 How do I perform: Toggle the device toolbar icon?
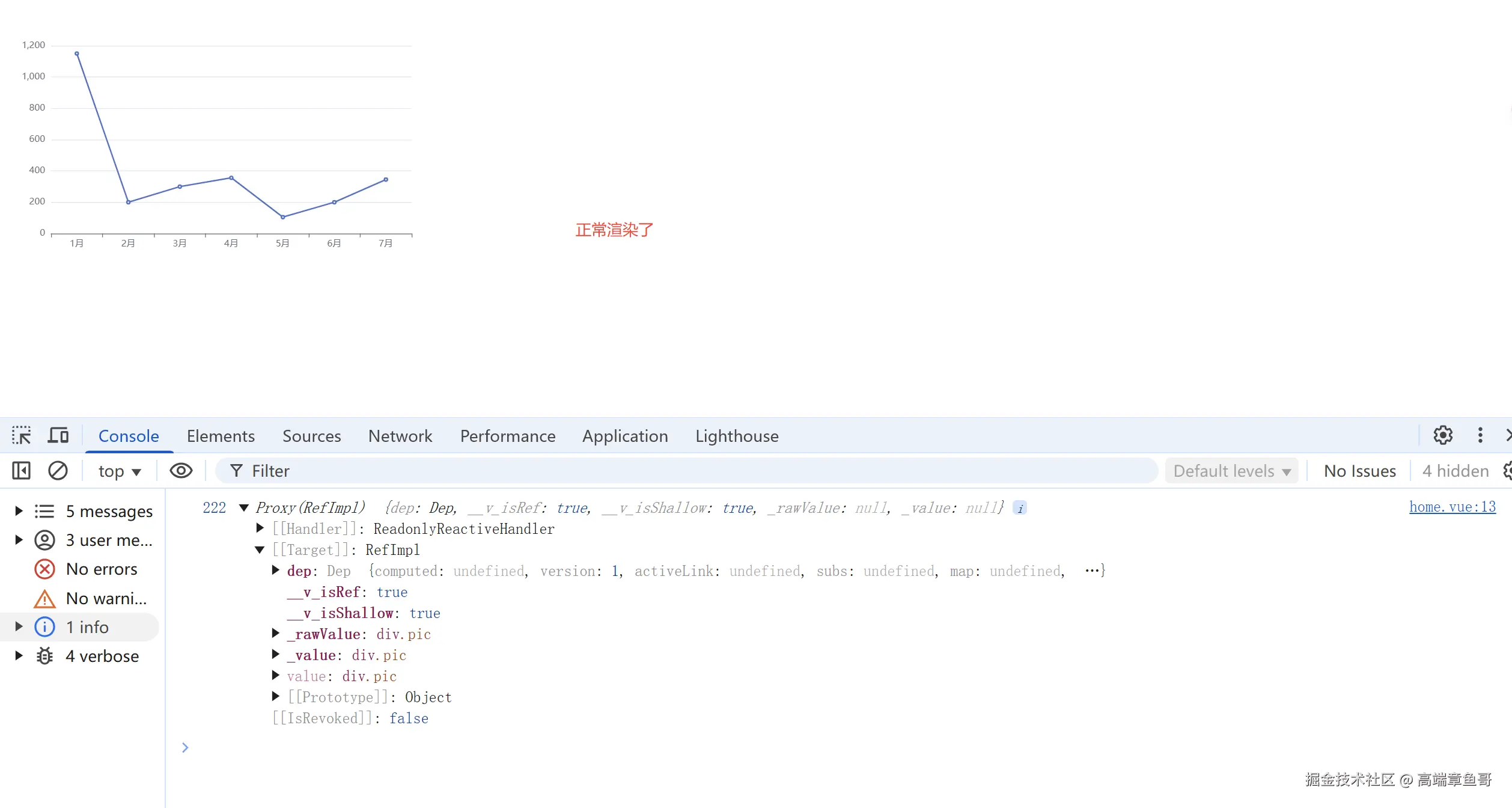pos(58,435)
